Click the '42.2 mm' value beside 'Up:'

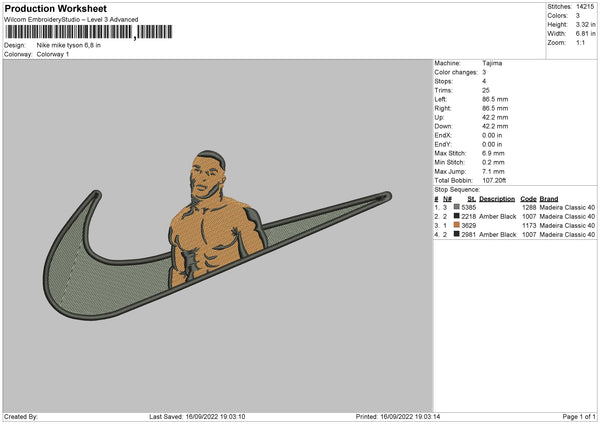(495, 117)
